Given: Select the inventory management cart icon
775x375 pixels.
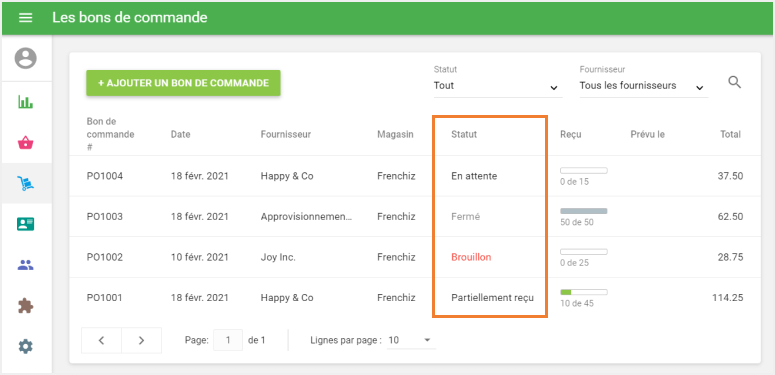Looking at the screenshot, I should [x=26, y=184].
